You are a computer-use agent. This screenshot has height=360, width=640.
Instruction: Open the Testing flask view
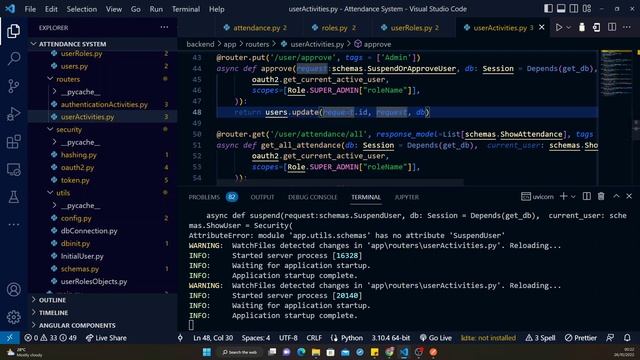13,197
